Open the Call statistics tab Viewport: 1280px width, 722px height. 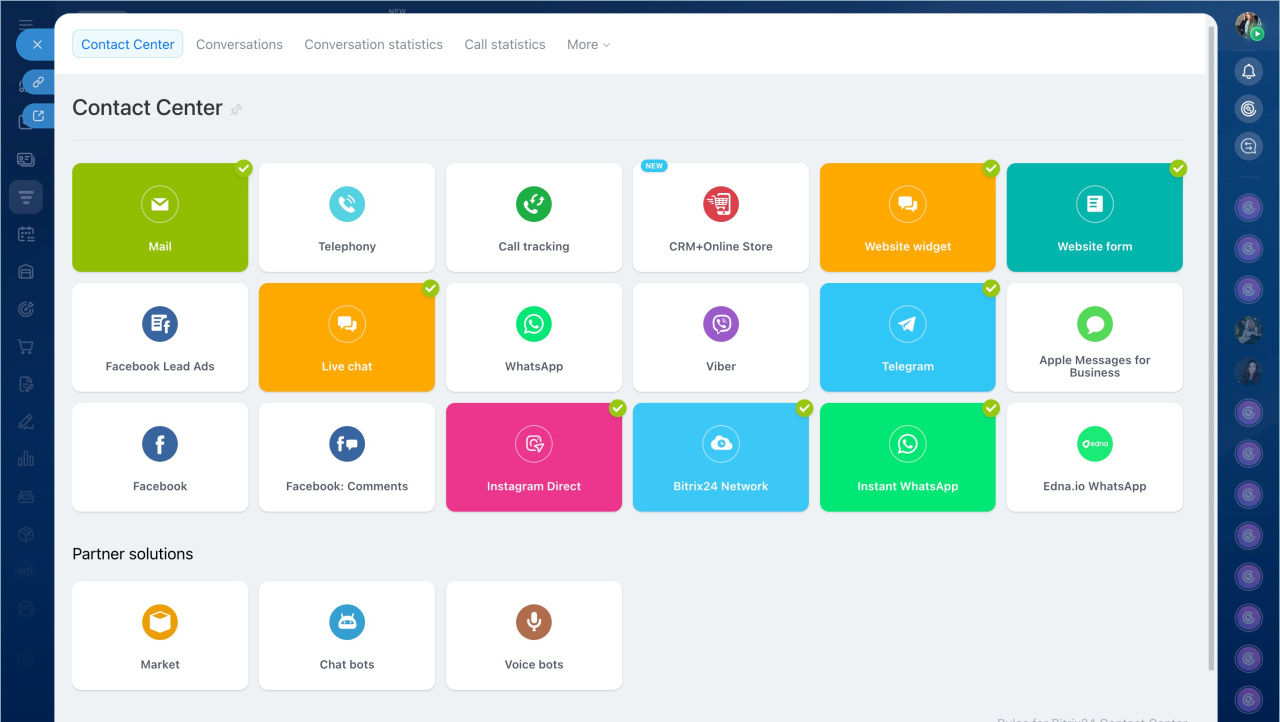tap(505, 45)
